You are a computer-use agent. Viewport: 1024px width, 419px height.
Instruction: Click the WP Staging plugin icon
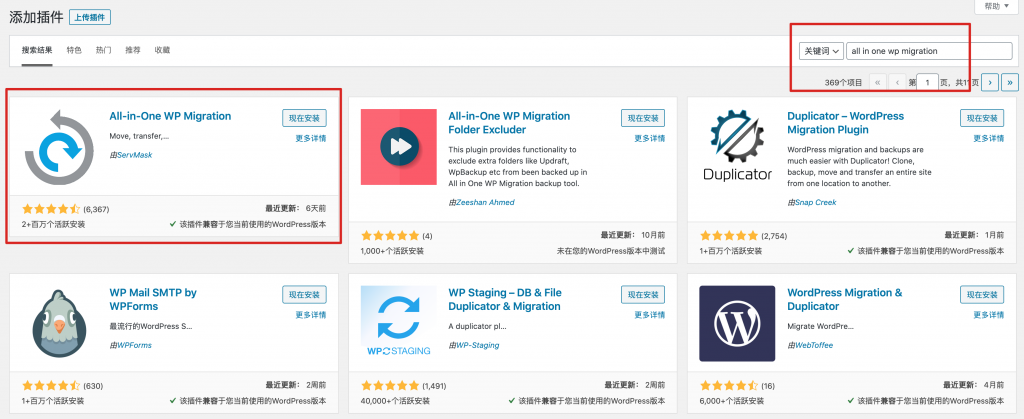pos(398,323)
